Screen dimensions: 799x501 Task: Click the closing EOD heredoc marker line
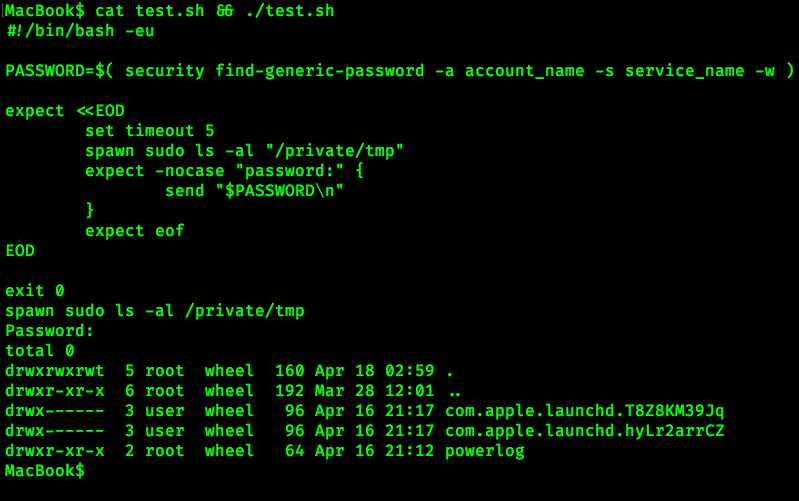pyautogui.click(x=20, y=250)
